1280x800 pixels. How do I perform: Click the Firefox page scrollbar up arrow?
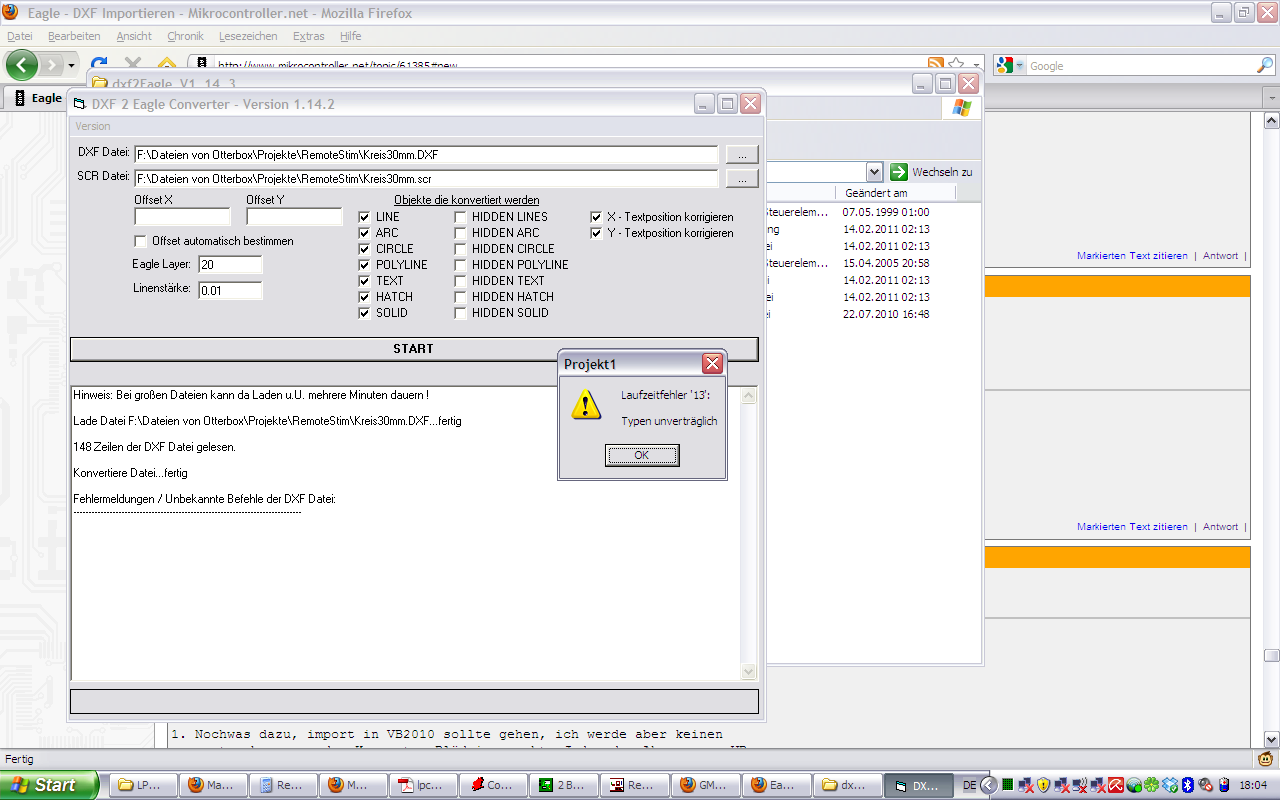(1271, 121)
